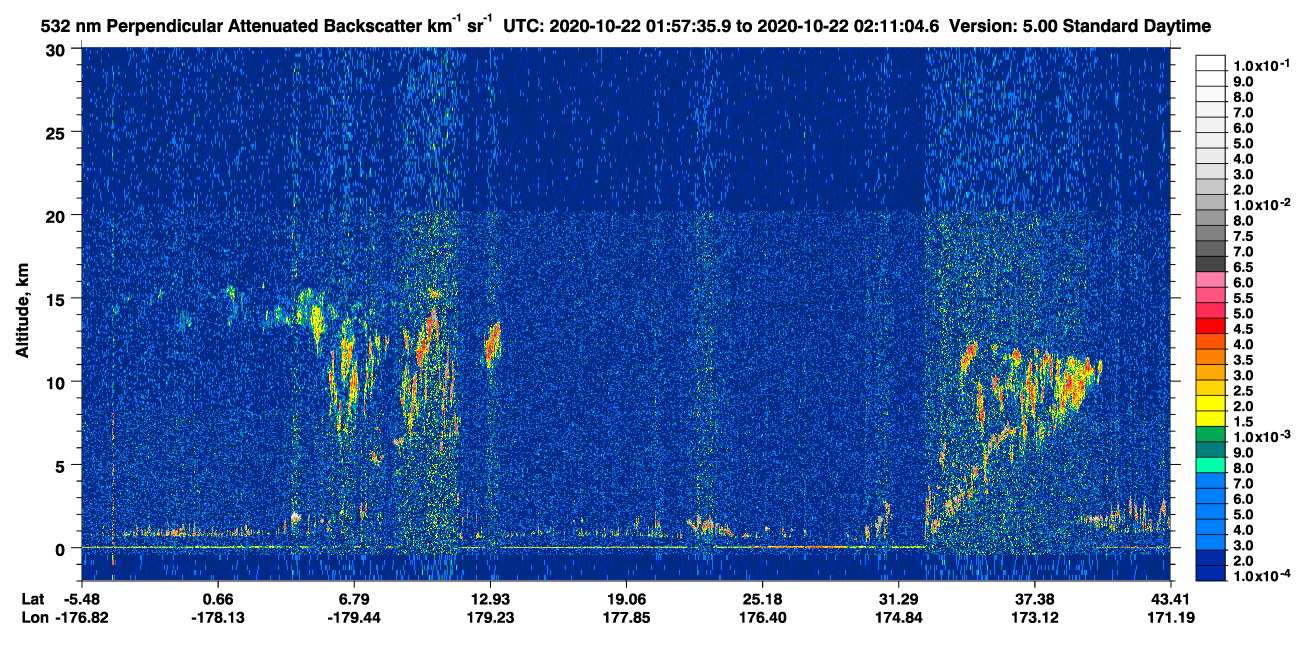Click the altitude tick label 10

(57, 381)
